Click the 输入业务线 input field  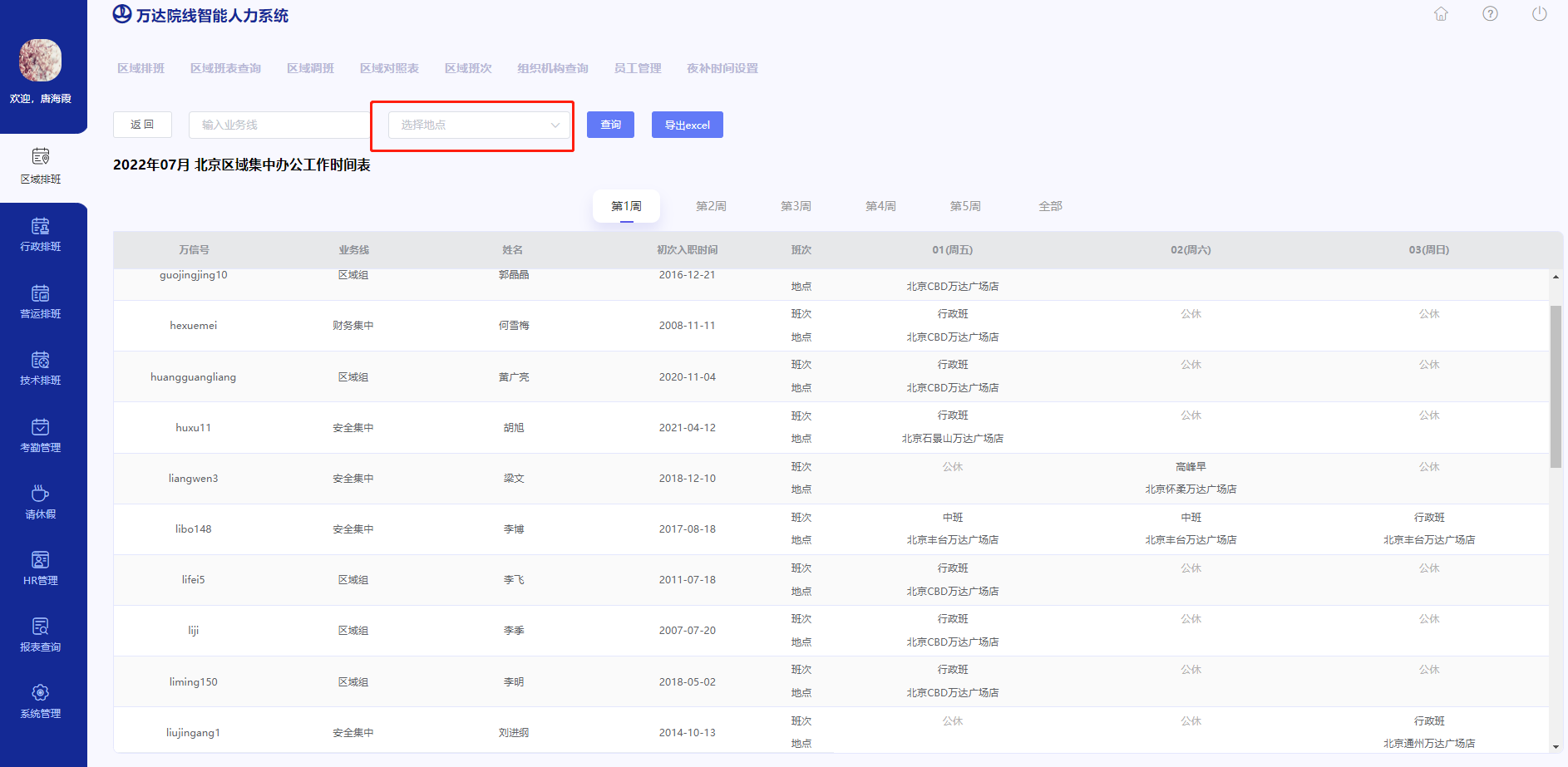(x=280, y=125)
